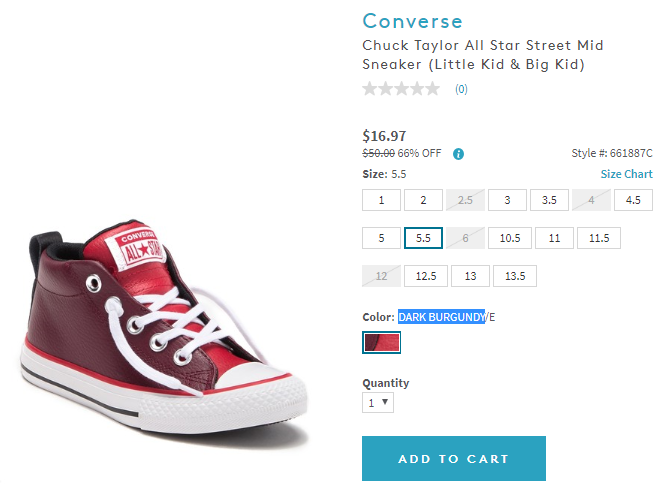Select the Dark Burgundy color swatch

pos(381,343)
